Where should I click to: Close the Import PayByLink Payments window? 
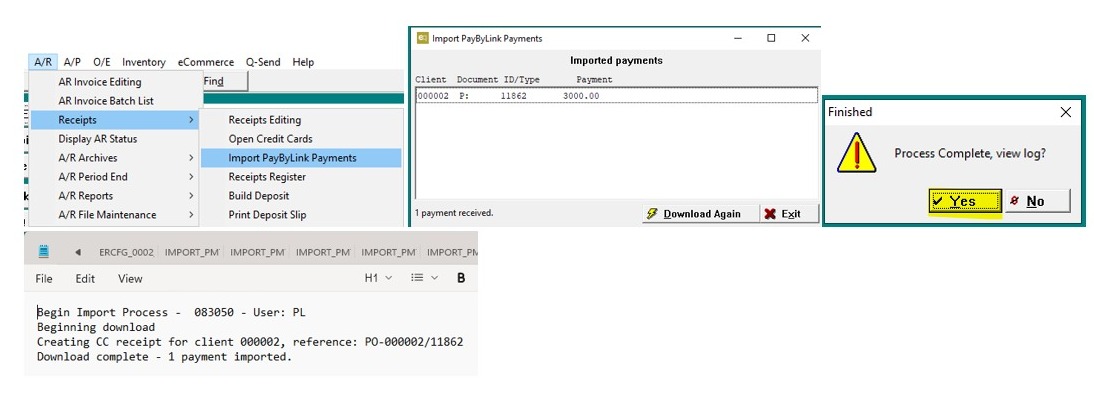pyautogui.click(x=804, y=38)
